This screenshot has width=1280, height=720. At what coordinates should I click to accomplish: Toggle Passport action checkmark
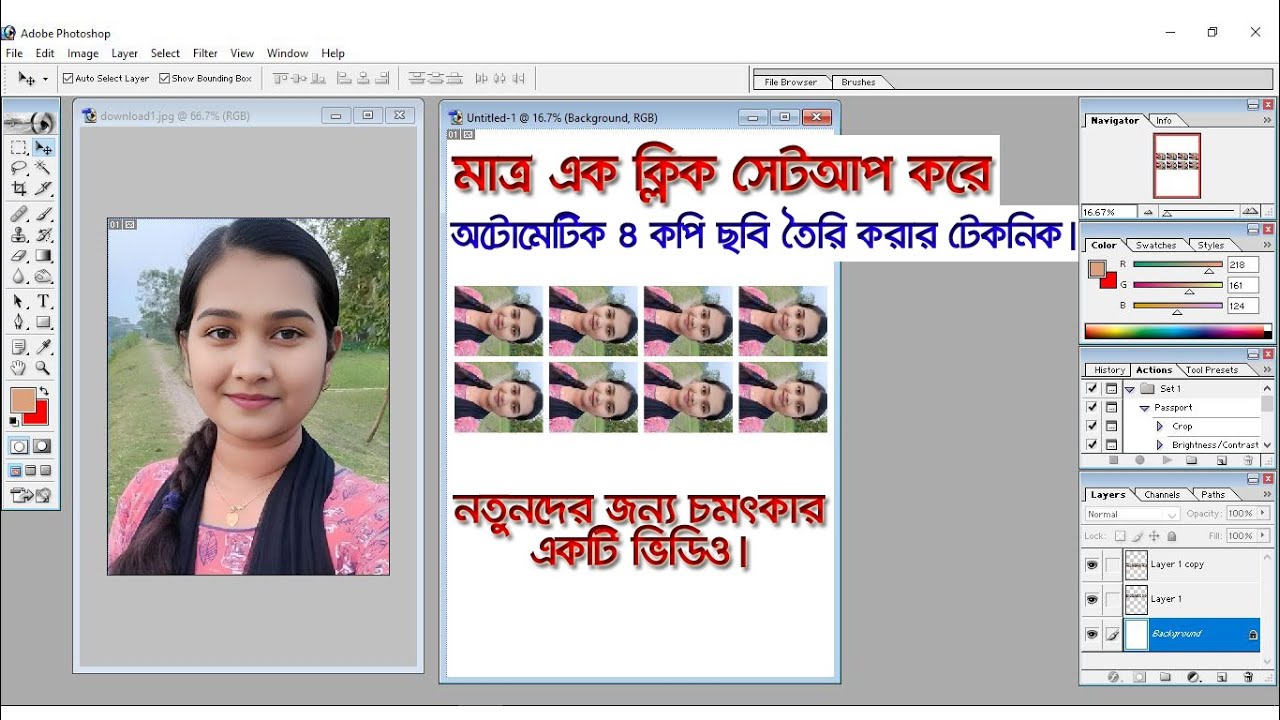click(x=1092, y=407)
